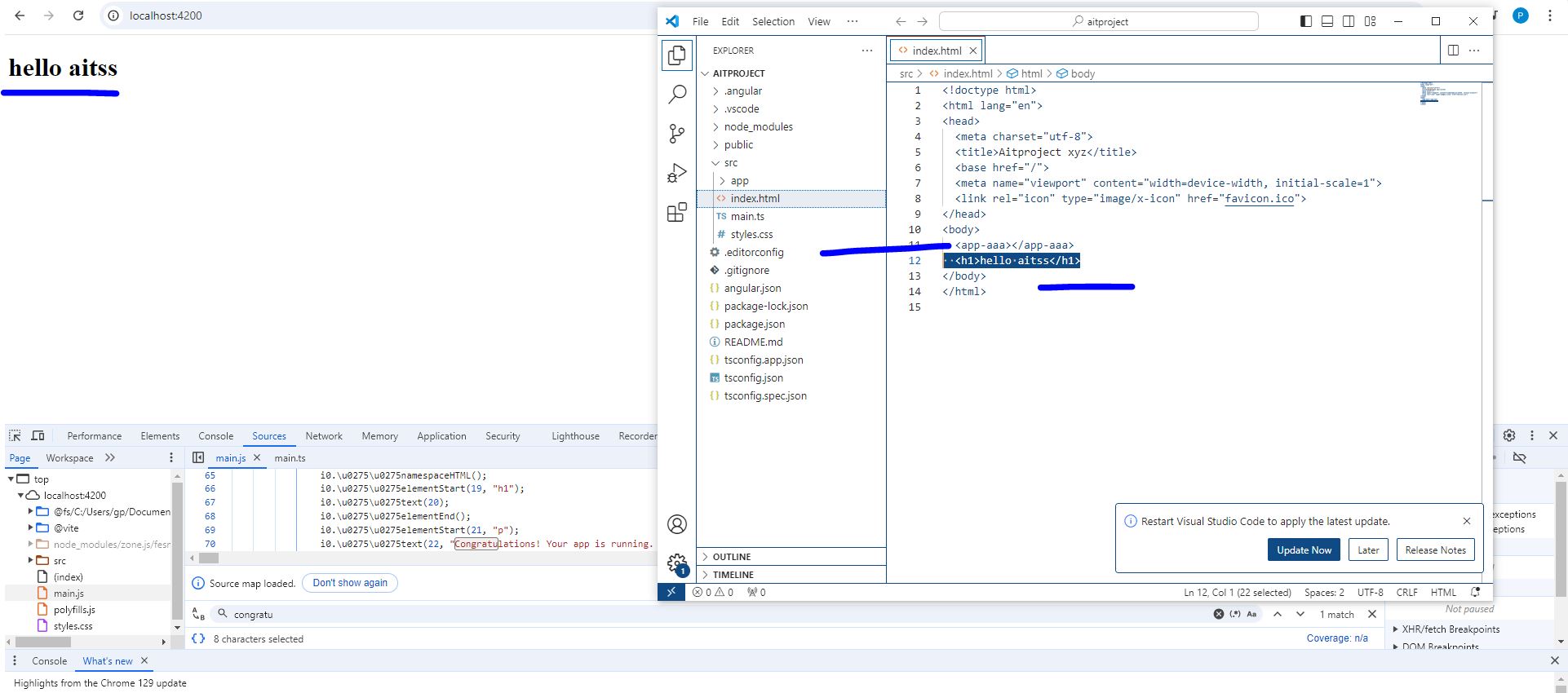Open the Selection menu in VS Code

click(773, 21)
